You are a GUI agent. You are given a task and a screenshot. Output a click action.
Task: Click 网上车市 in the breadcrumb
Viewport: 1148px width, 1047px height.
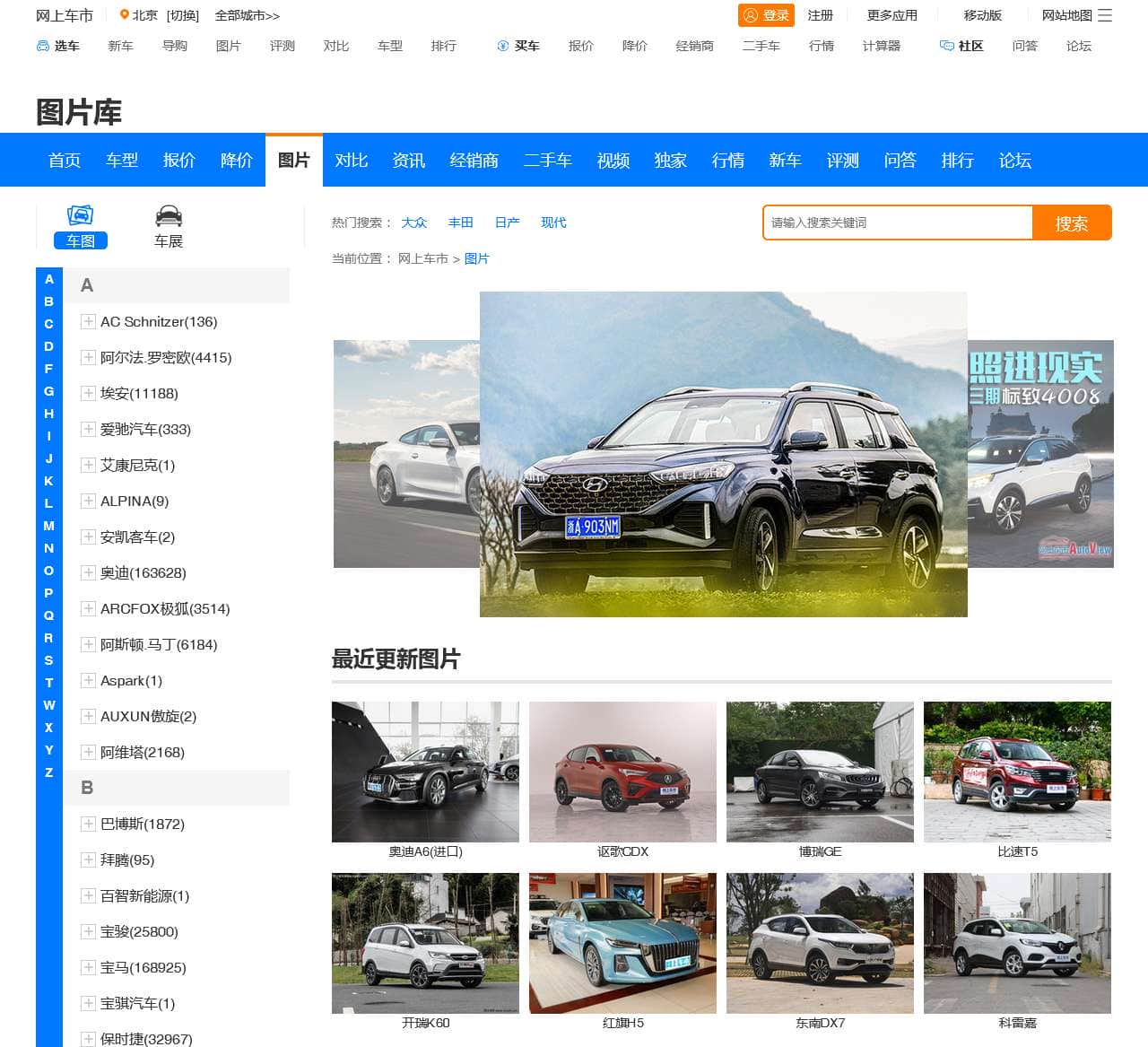click(422, 258)
